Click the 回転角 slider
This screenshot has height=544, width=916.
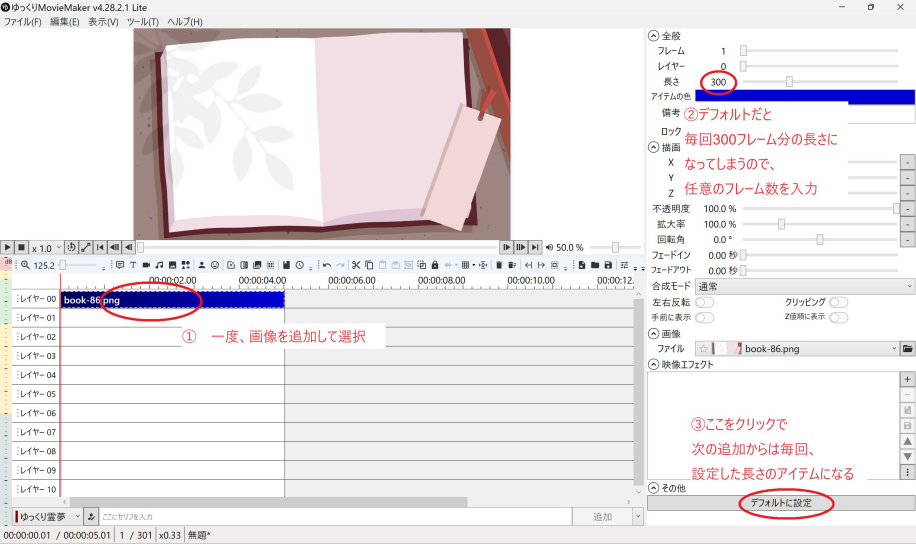point(820,240)
